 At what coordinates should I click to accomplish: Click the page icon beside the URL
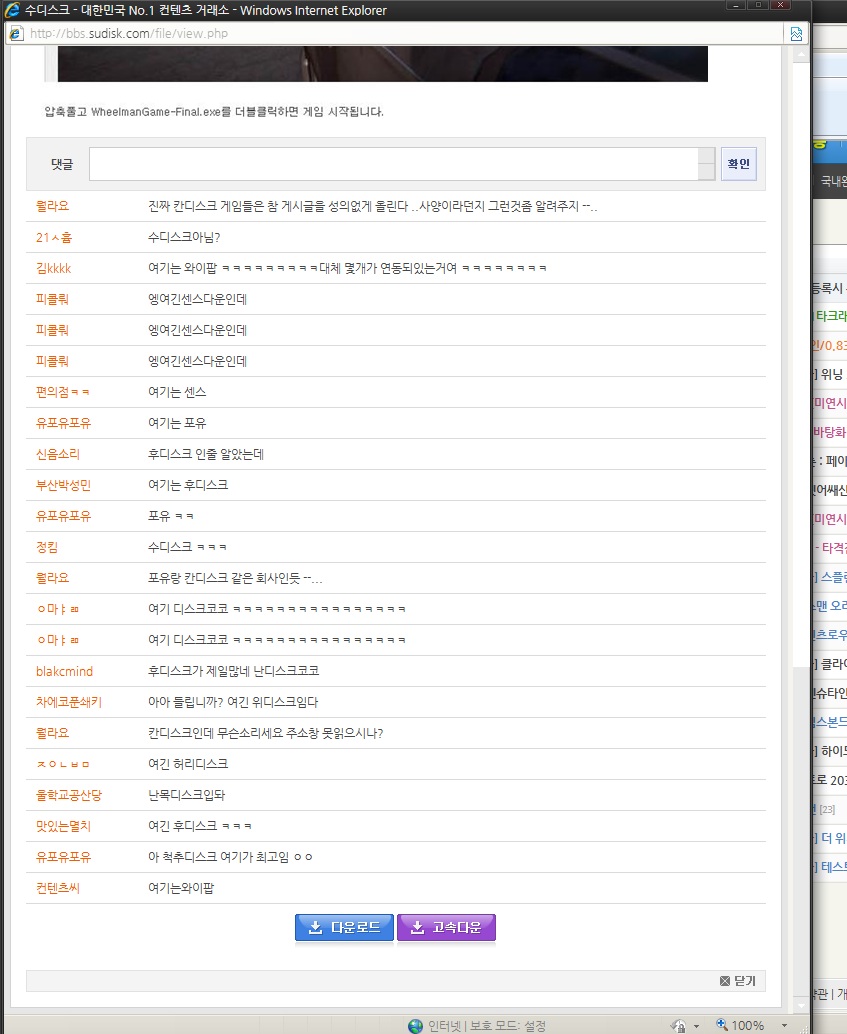[16, 34]
